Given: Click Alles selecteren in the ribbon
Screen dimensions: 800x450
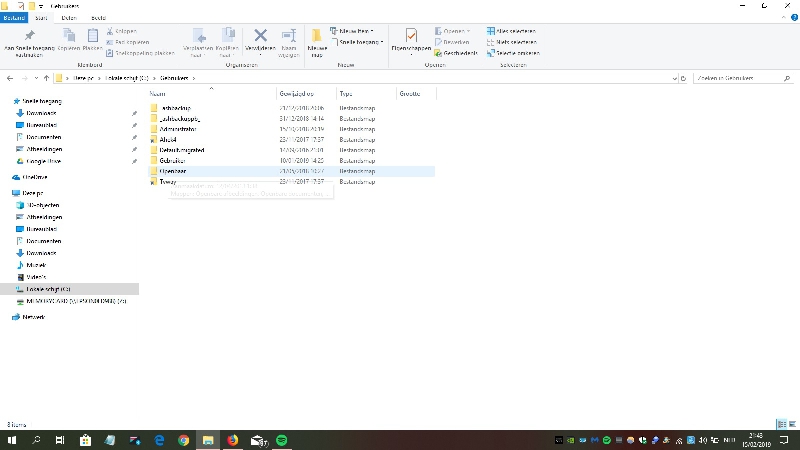Looking at the screenshot, I should click(514, 31).
